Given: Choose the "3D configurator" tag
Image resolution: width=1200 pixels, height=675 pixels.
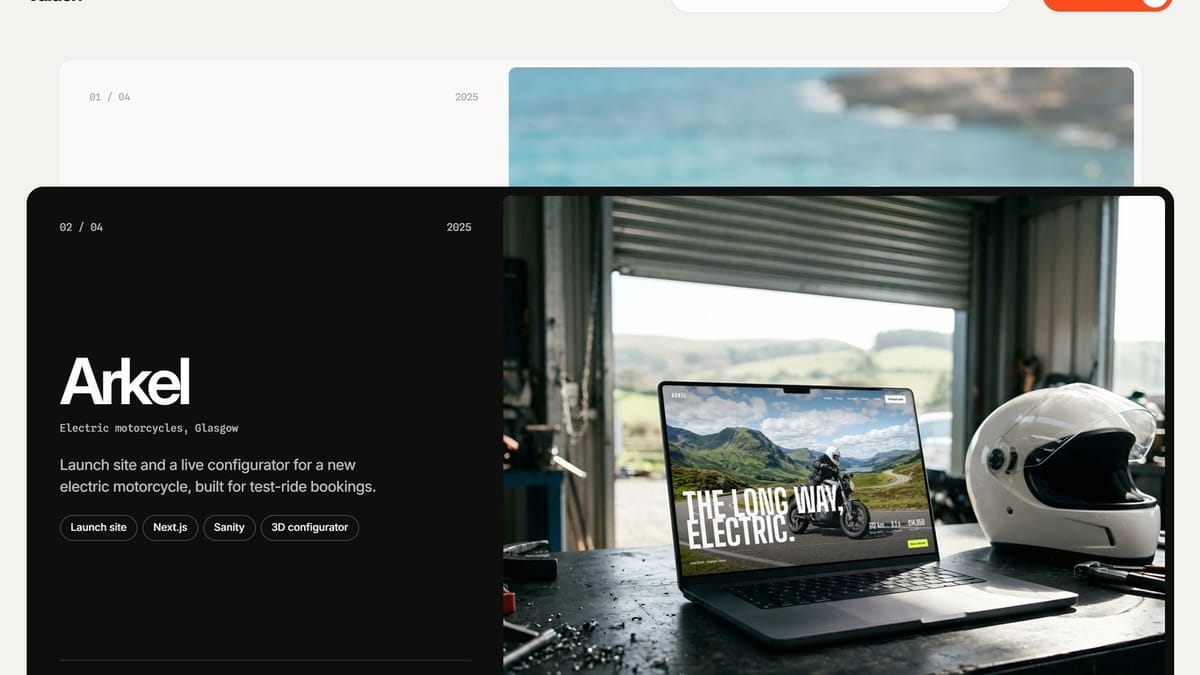Looking at the screenshot, I should (x=310, y=527).
